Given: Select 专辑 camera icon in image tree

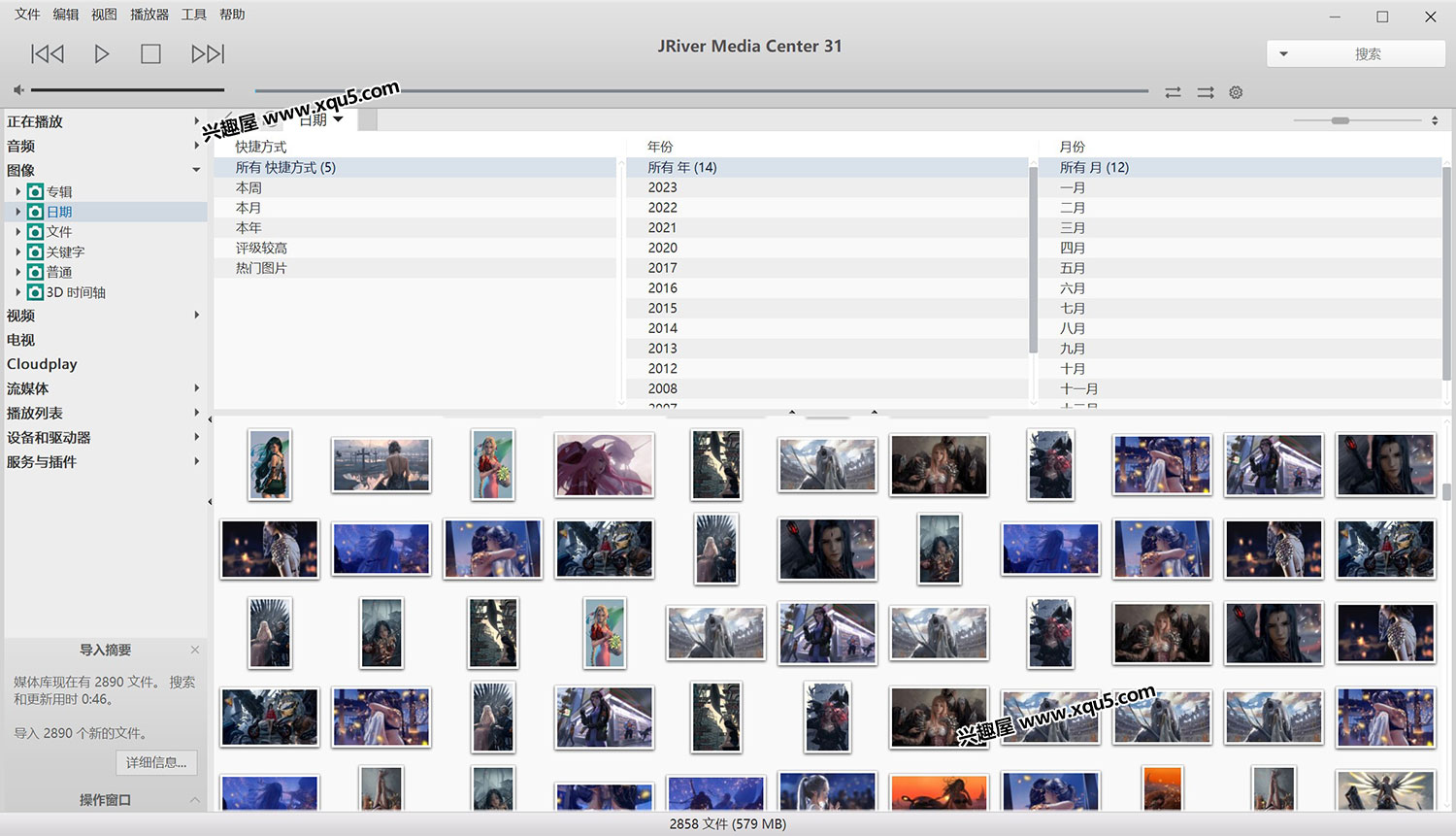Looking at the screenshot, I should point(35,191).
